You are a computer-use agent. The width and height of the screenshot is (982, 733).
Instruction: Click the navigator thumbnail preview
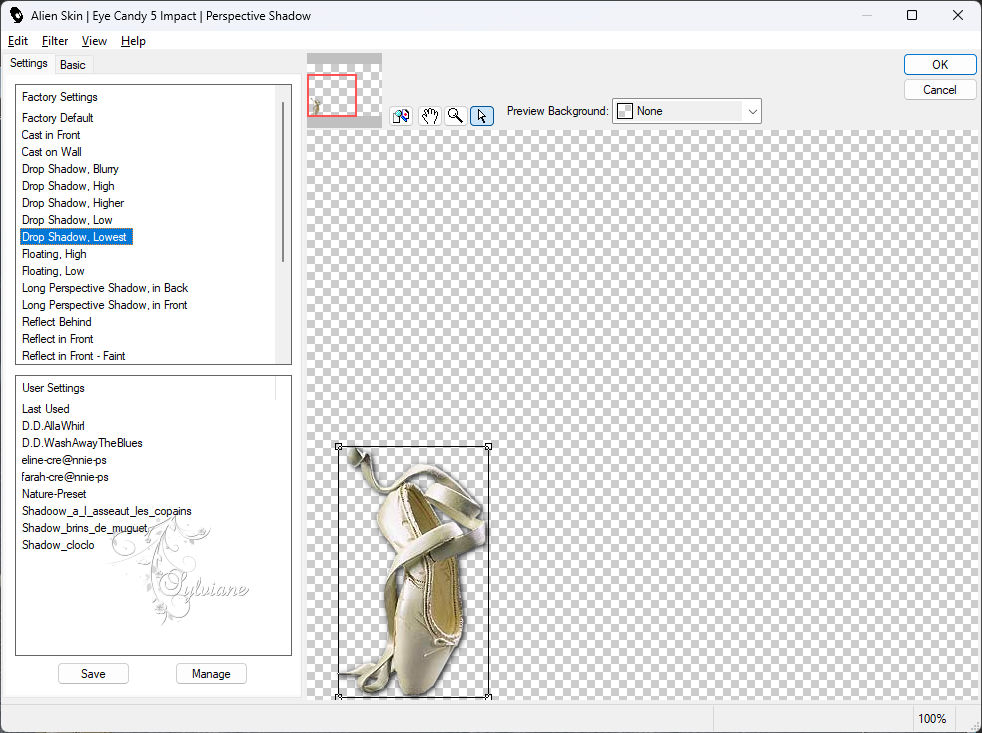[x=344, y=90]
